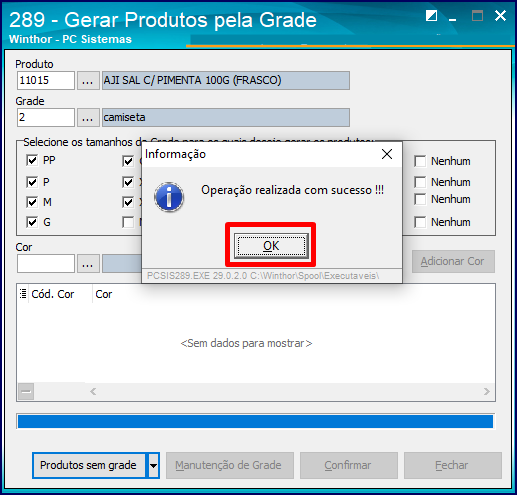Check the first Nenhum checkbox
This screenshot has width=517, height=495.
click(420, 161)
